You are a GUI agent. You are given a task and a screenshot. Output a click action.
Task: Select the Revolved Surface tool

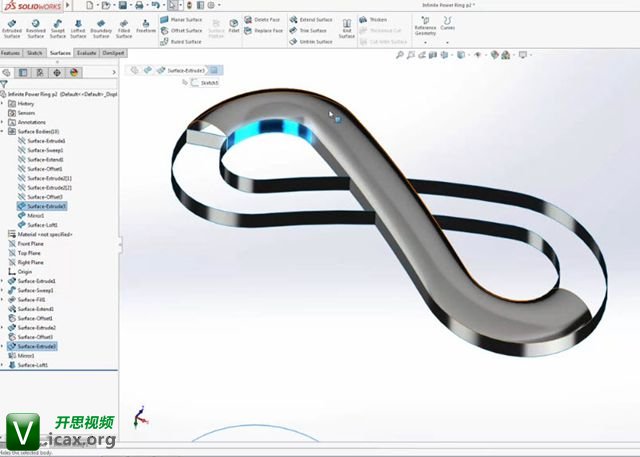point(36,29)
